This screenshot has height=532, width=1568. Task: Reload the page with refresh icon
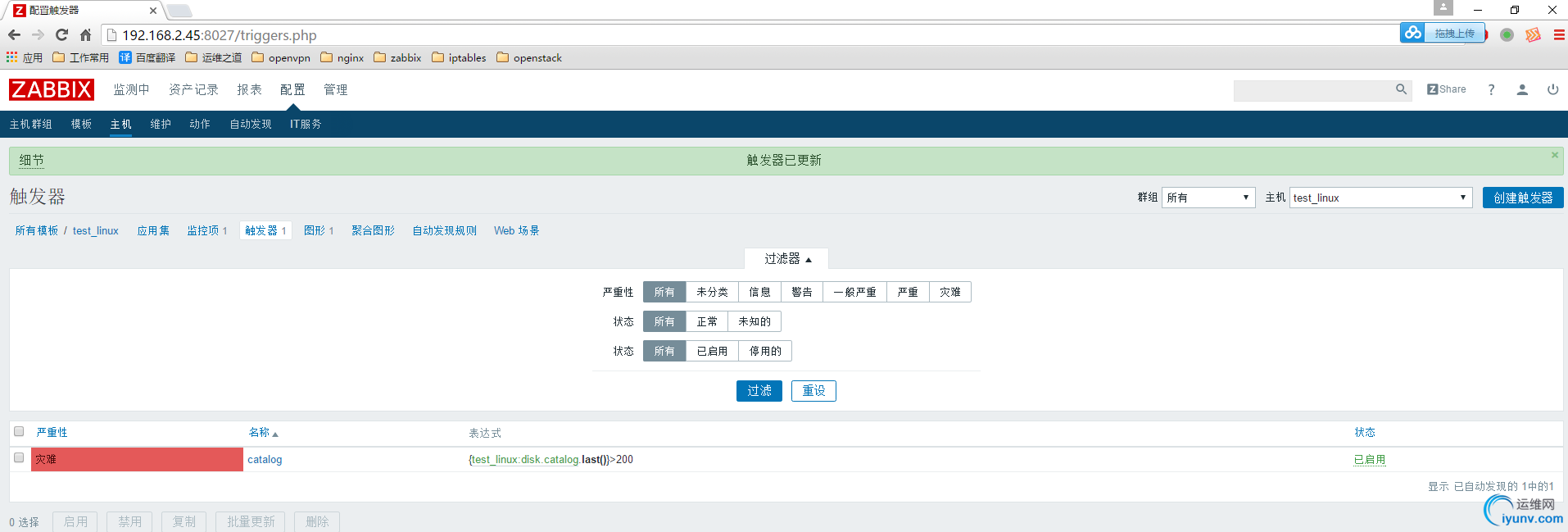[61, 35]
